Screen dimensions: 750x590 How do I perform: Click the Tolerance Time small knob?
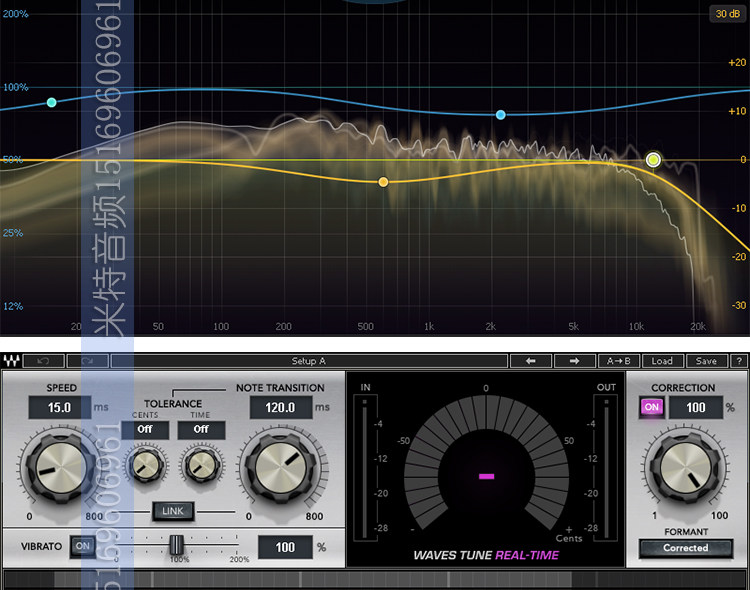click(x=202, y=465)
